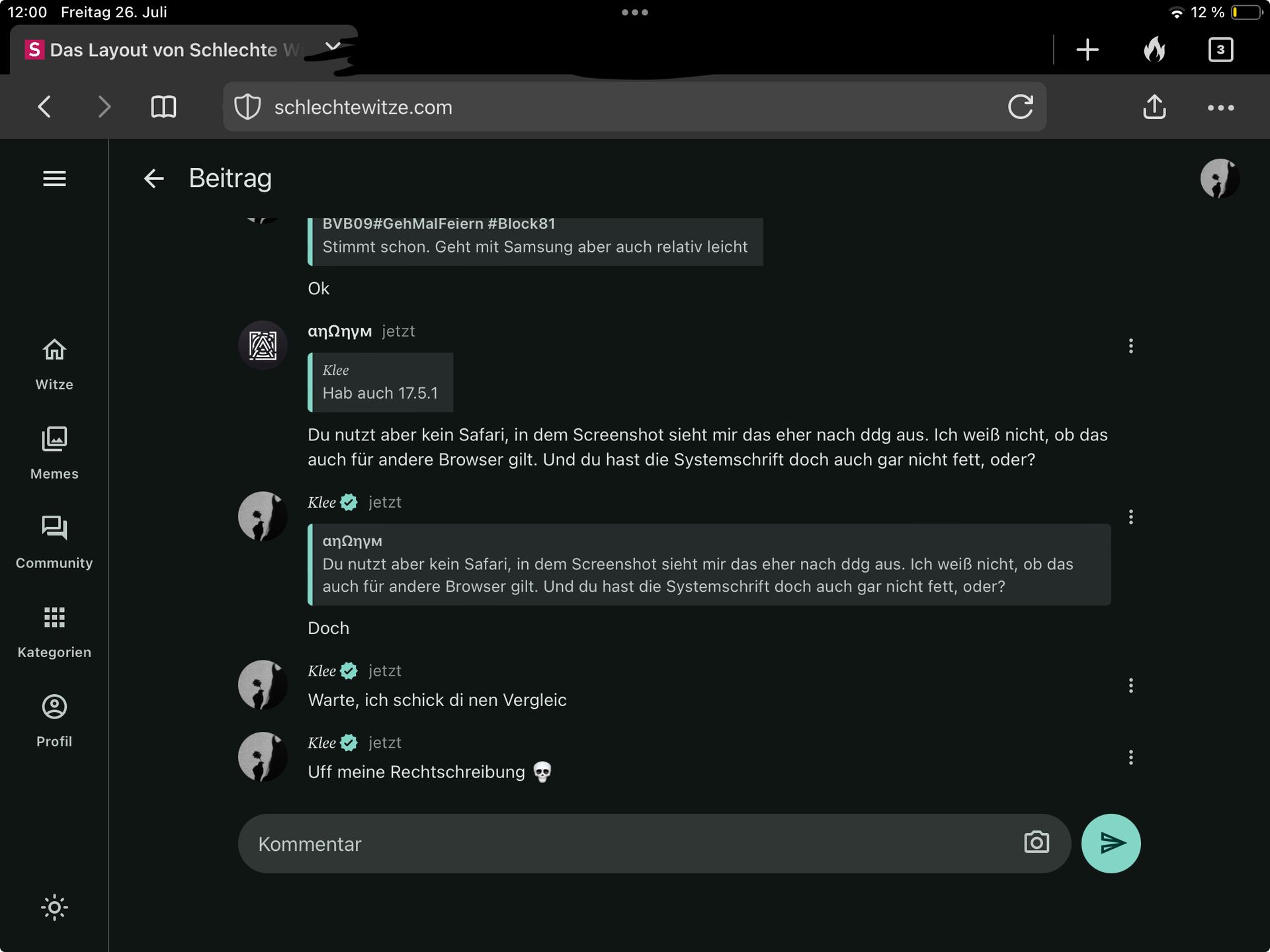Open Community section in sidebar
1270x952 pixels.
(x=54, y=542)
